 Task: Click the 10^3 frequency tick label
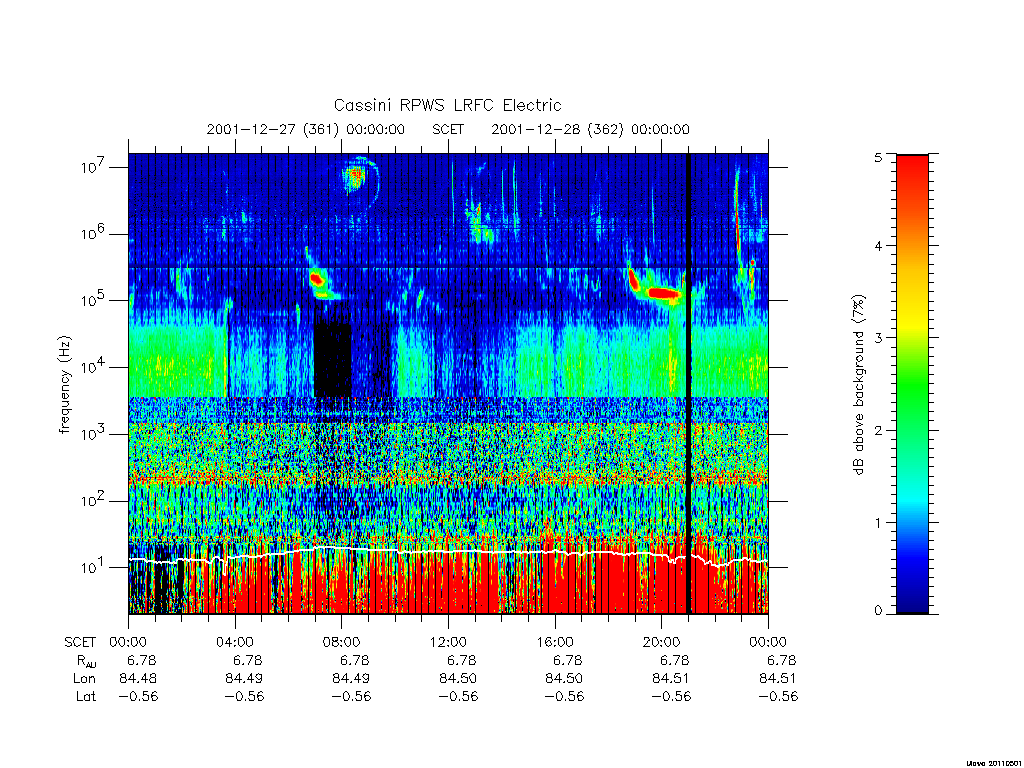94,434
